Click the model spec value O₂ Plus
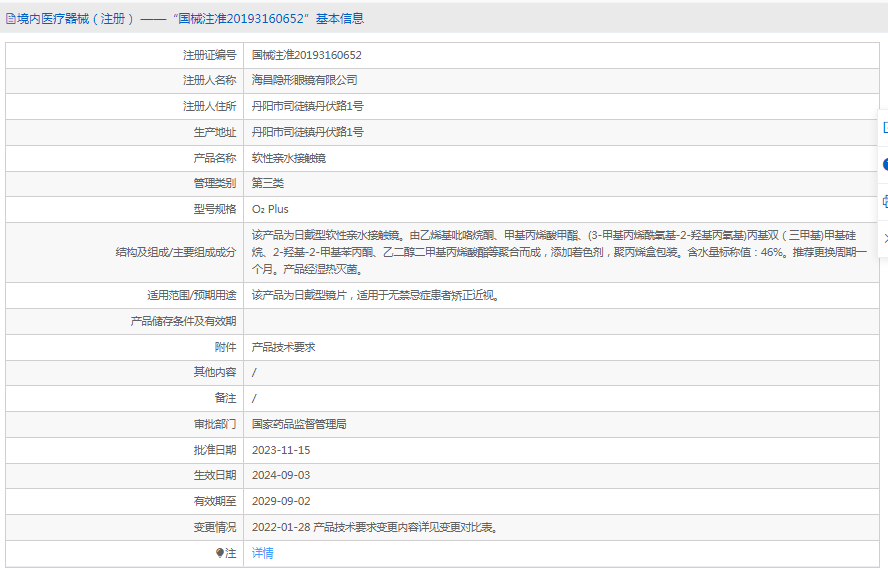Viewport: 888px width, 571px height. 270,209
